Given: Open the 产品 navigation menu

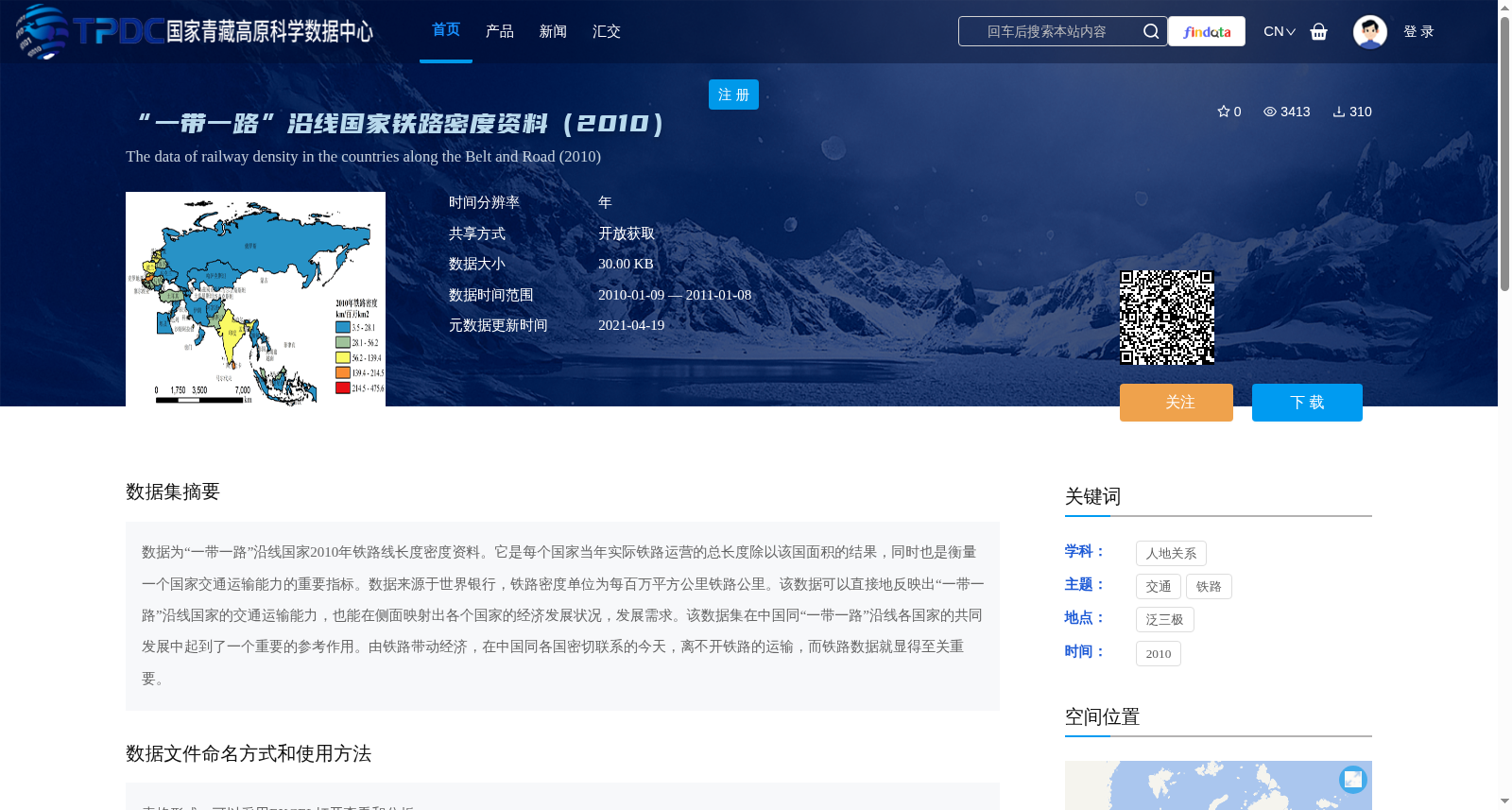Looking at the screenshot, I should (500, 31).
